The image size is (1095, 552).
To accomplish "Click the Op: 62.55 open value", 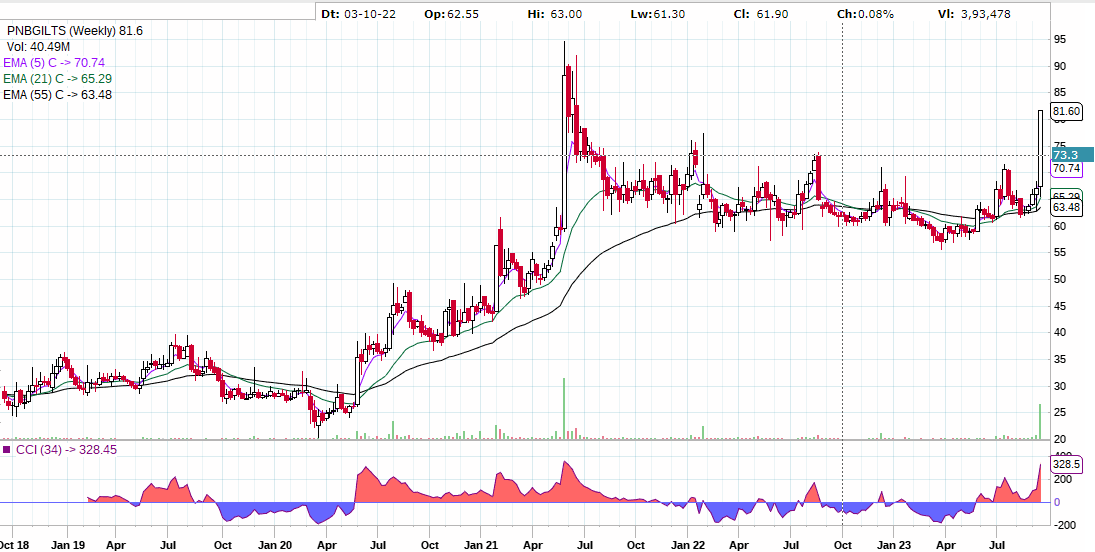I will (451, 13).
